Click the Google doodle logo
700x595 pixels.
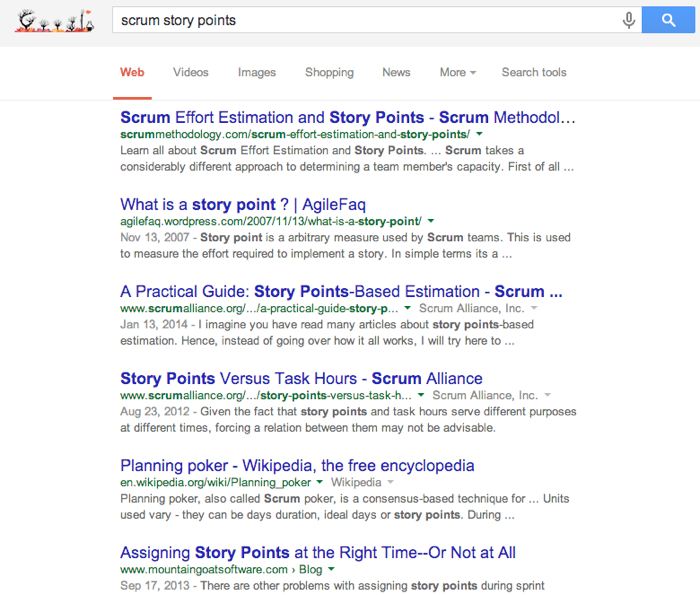54,21
